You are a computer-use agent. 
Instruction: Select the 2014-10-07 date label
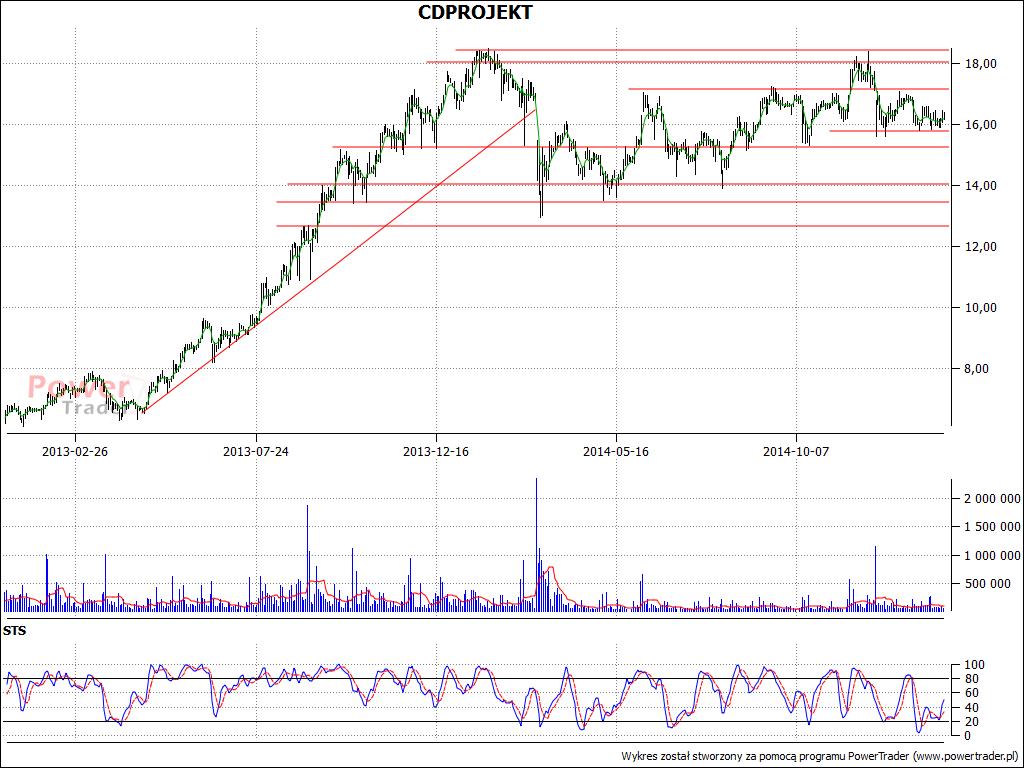[x=796, y=451]
